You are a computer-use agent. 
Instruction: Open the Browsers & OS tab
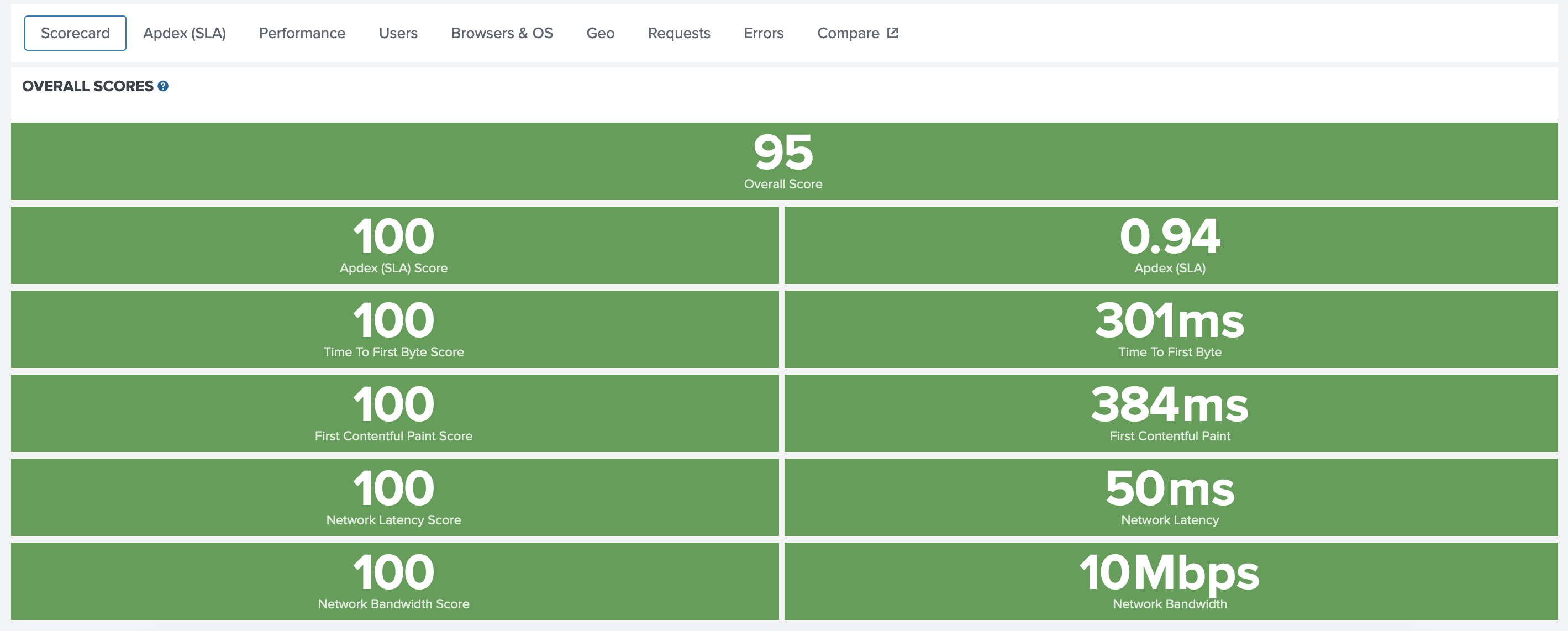click(x=502, y=33)
